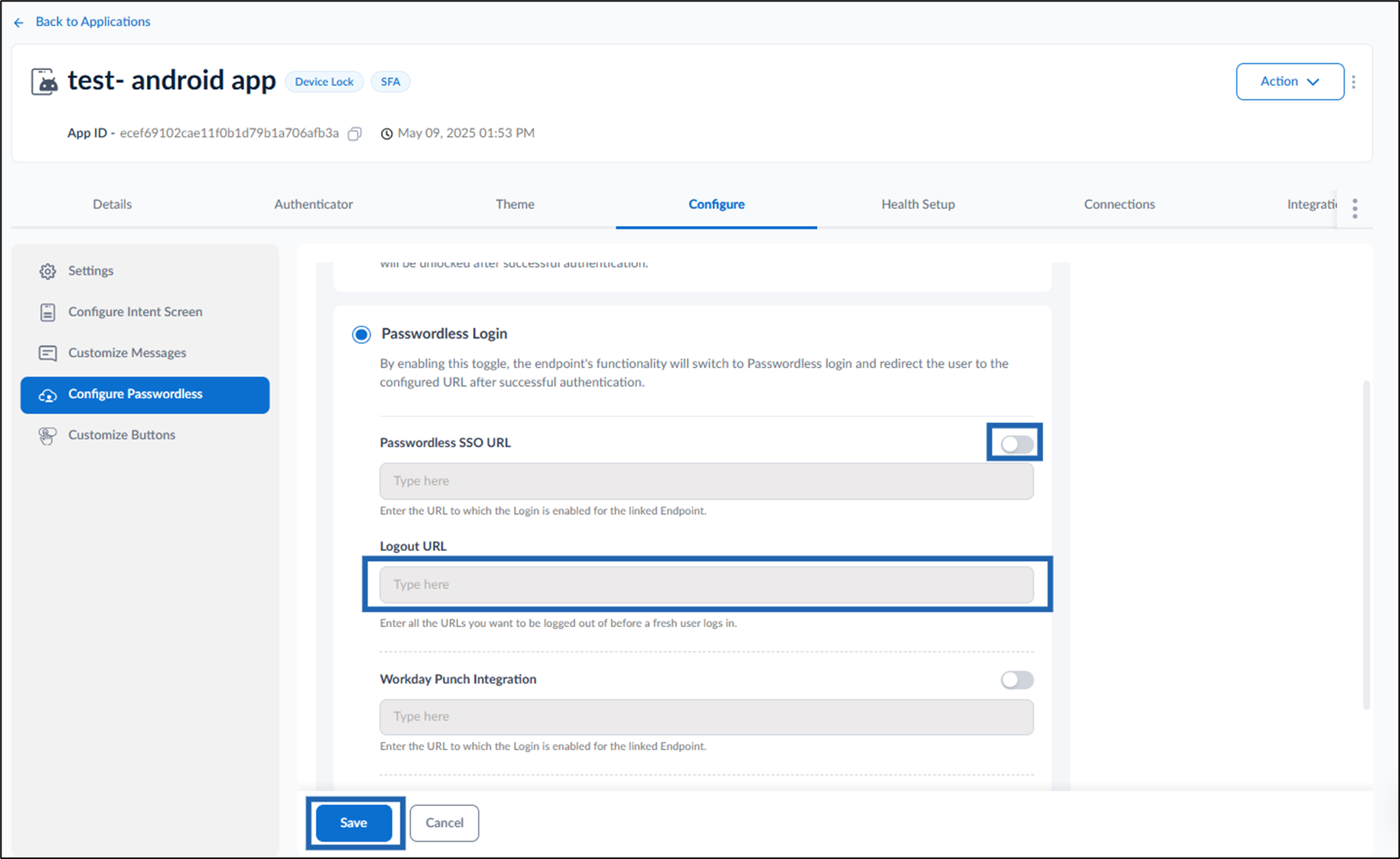Viewport: 1400px width, 859px height.
Task: Click the Cancel button
Action: pos(444,822)
